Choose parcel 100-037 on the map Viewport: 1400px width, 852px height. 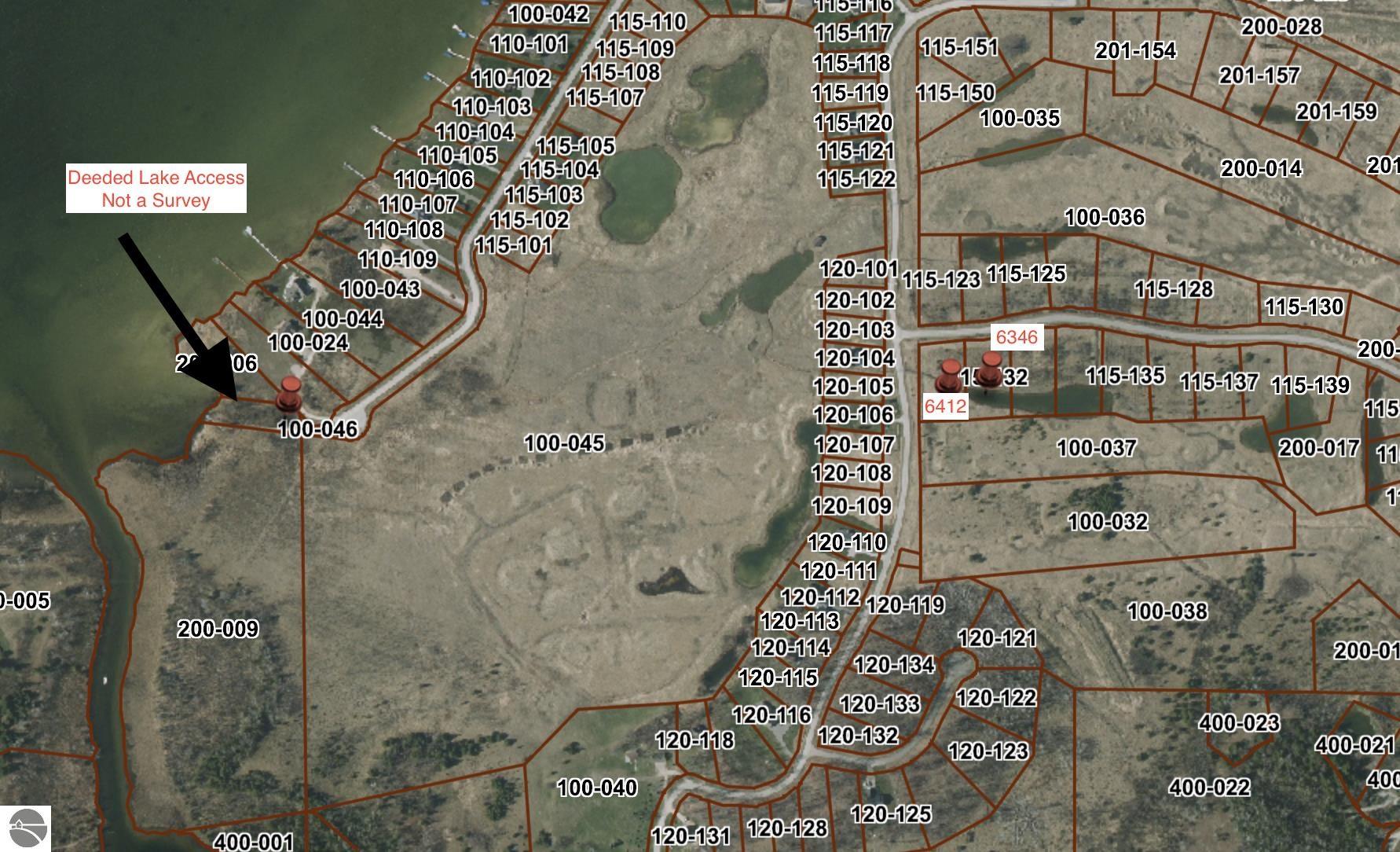click(x=1096, y=448)
